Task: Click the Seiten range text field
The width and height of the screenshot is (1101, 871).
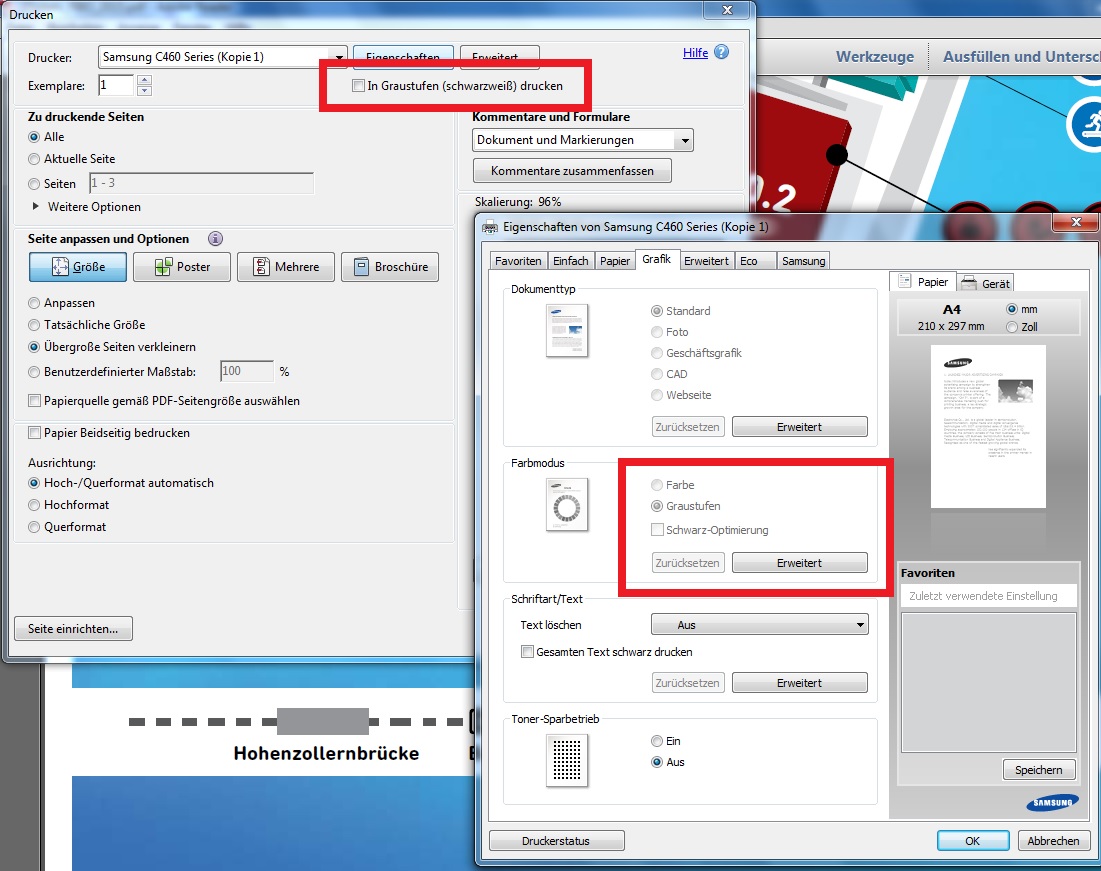Action: pos(202,183)
